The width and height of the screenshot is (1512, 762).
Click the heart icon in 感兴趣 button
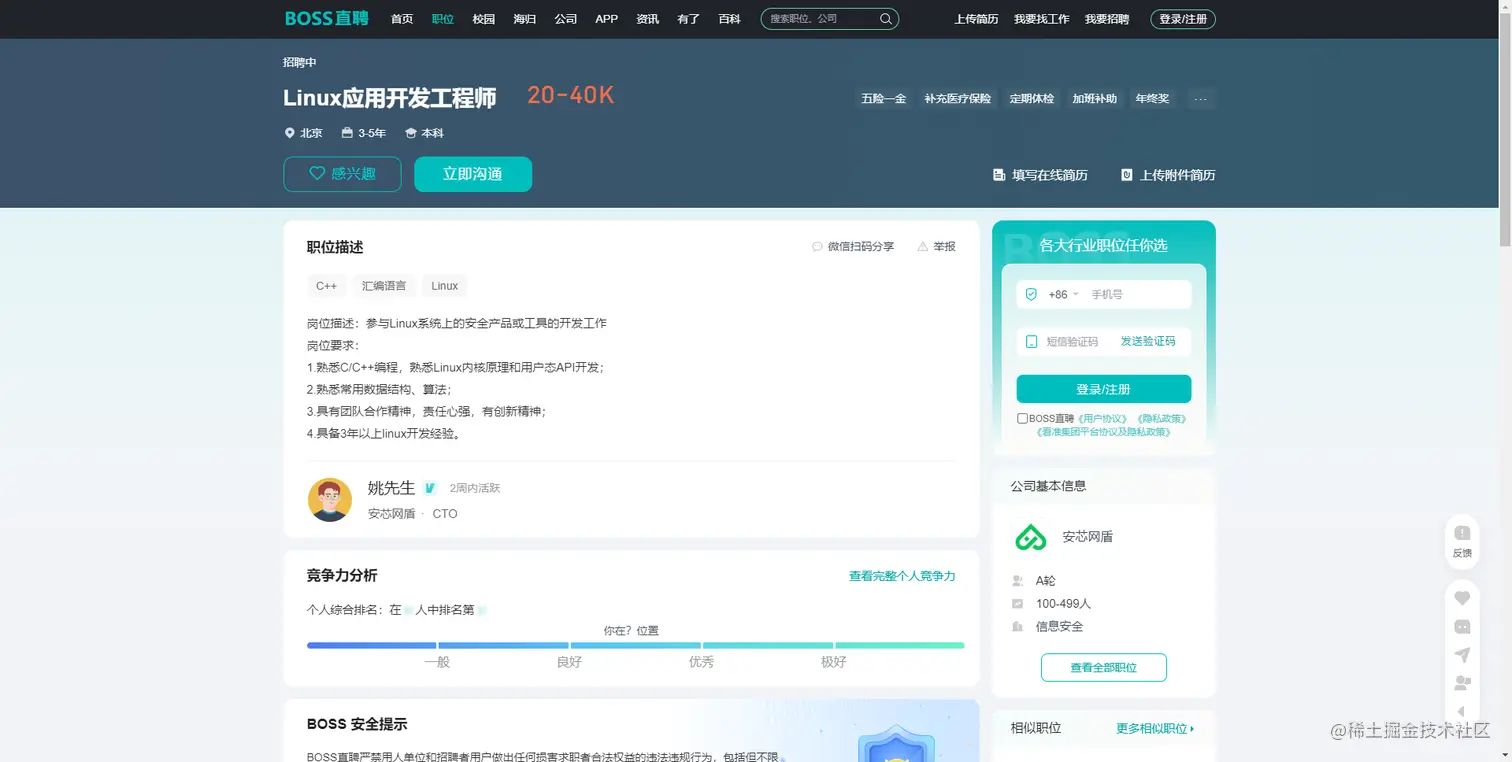click(317, 174)
